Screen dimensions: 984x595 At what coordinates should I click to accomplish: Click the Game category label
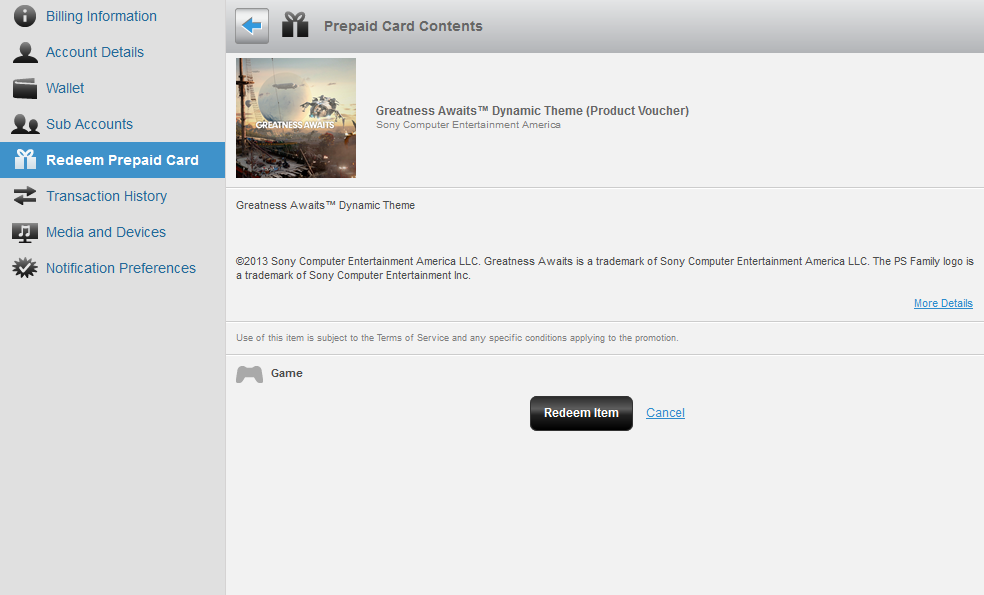click(x=287, y=373)
